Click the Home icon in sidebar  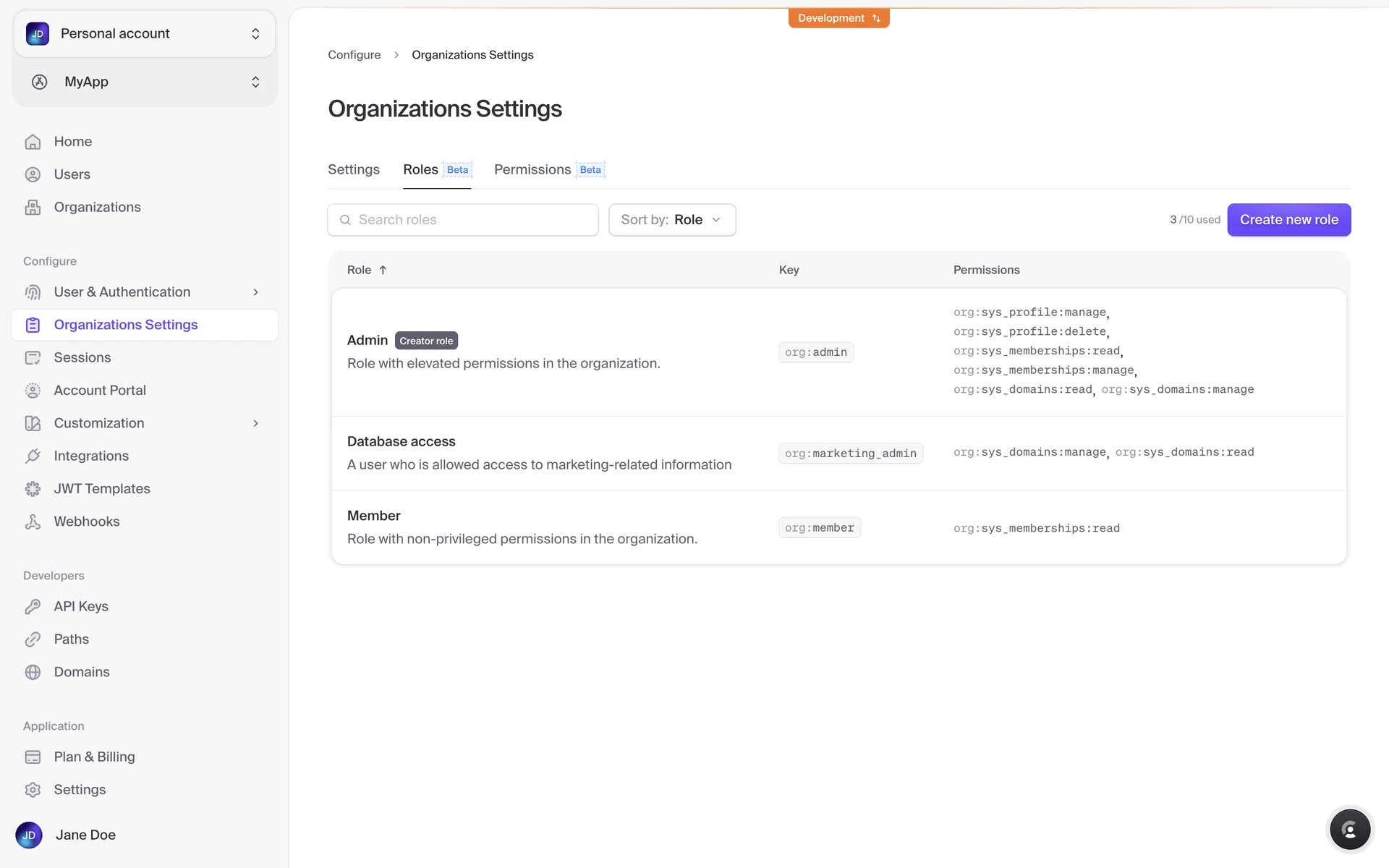(x=33, y=142)
